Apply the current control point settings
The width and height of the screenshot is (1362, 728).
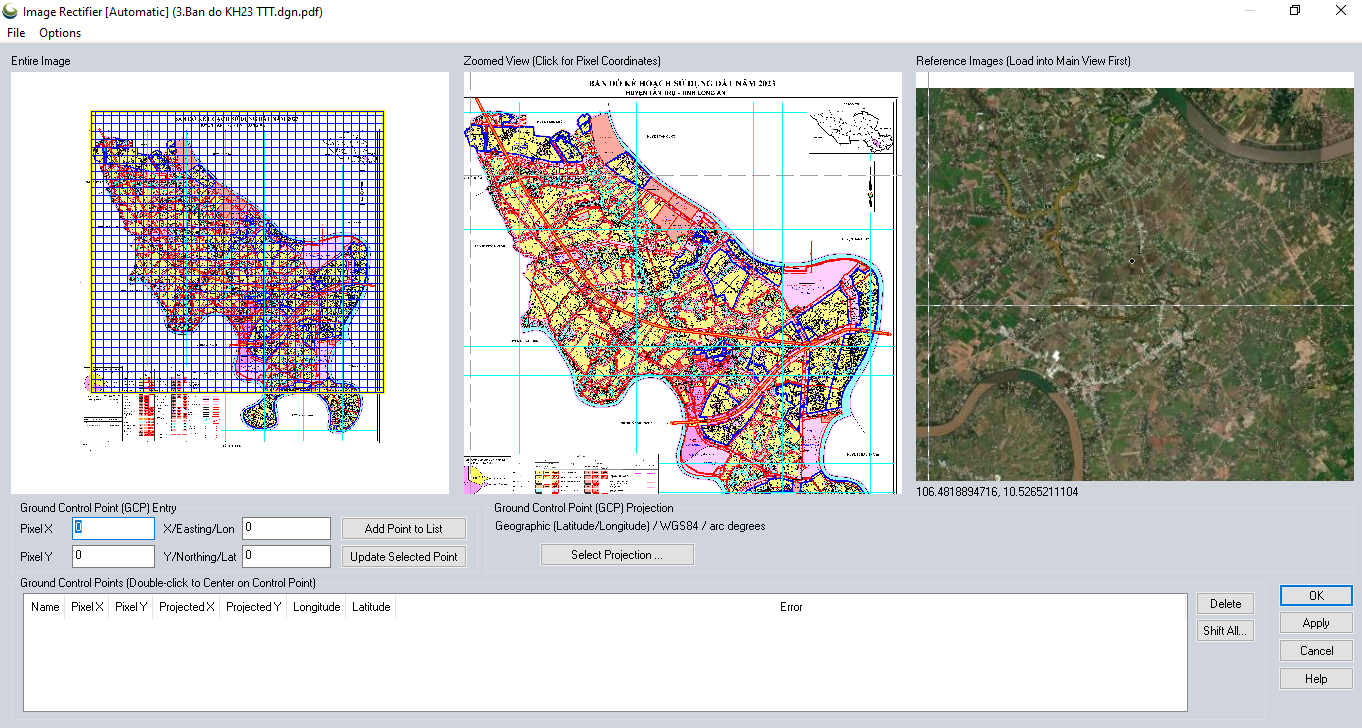point(1316,623)
